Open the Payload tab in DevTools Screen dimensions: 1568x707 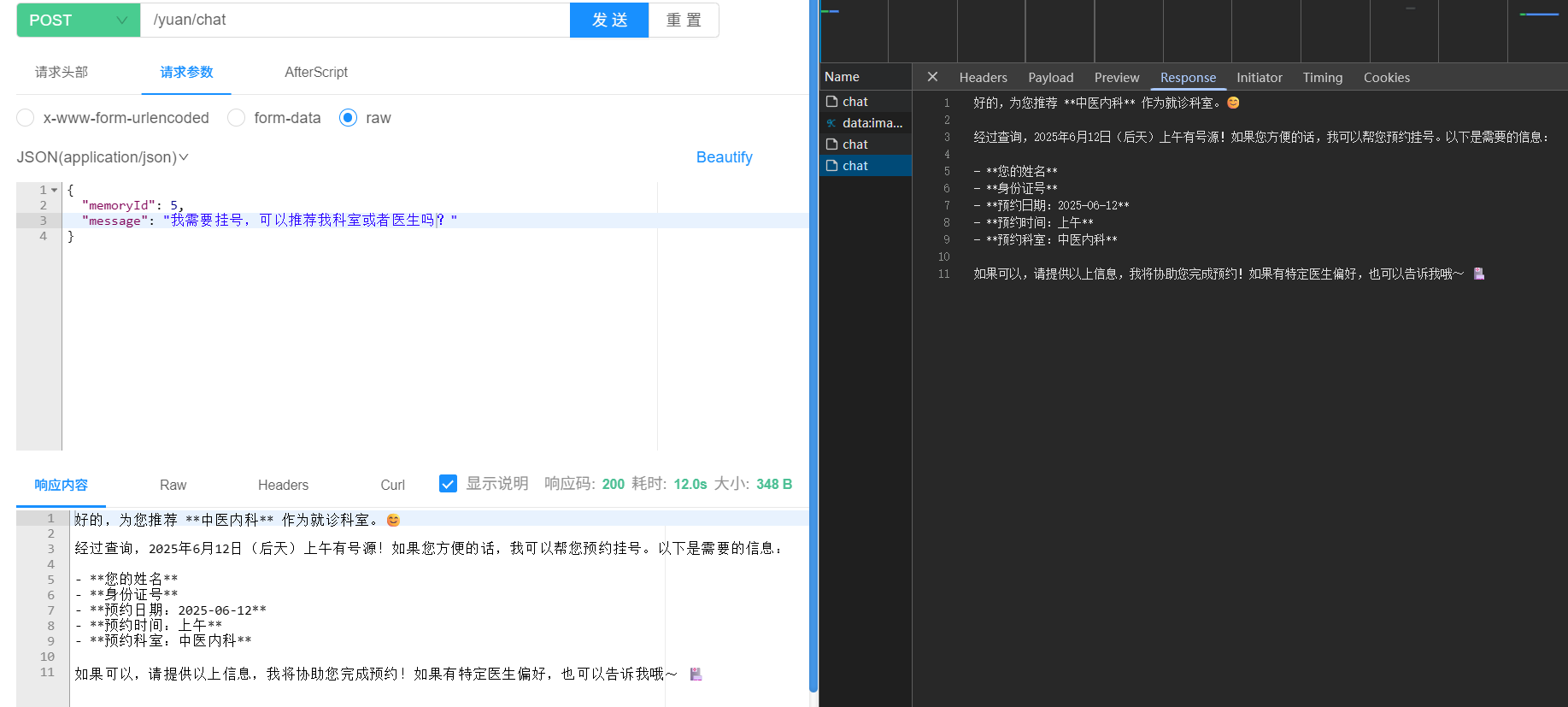tap(1050, 78)
